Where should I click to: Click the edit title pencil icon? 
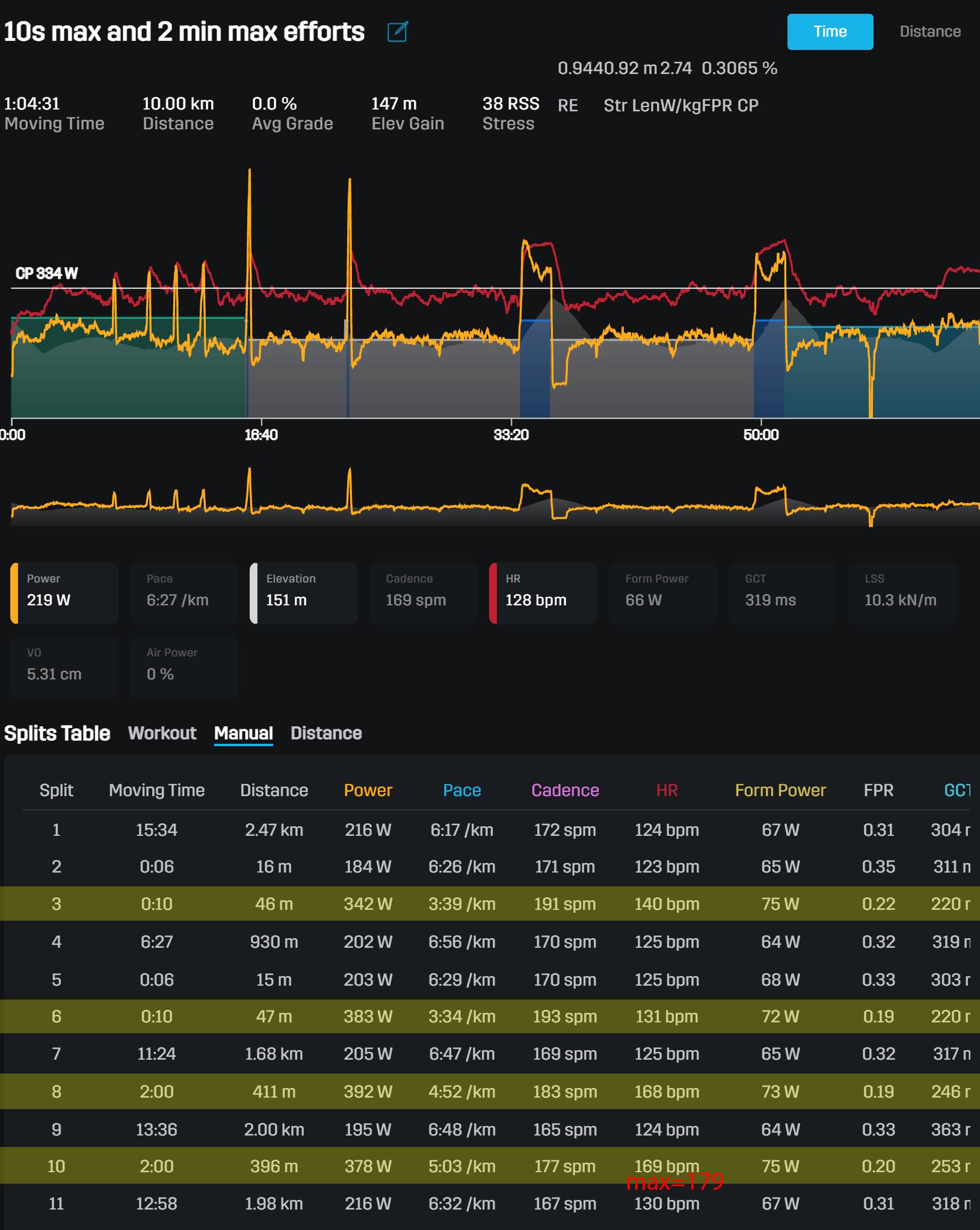point(398,31)
